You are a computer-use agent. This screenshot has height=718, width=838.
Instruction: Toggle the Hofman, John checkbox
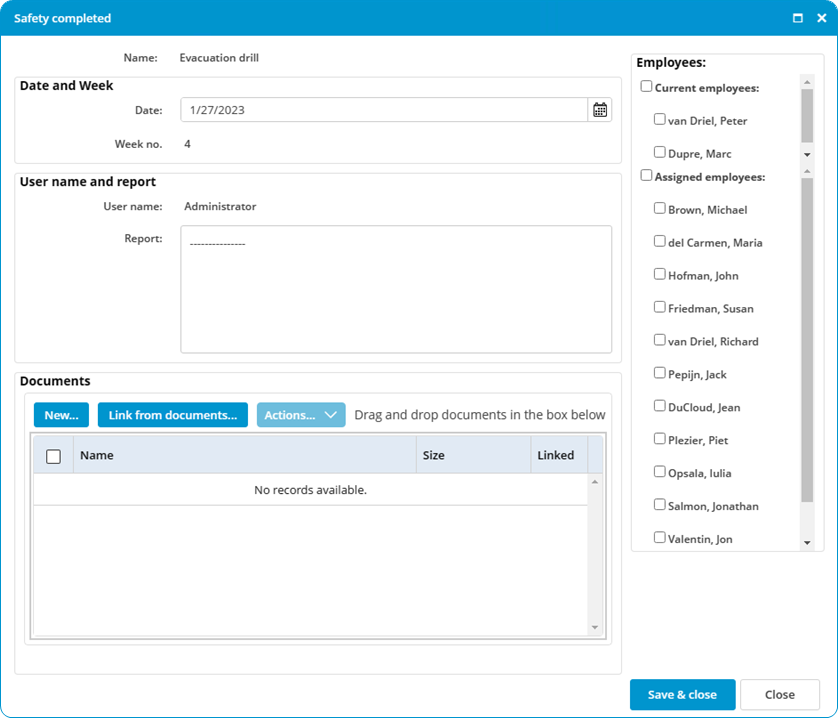coord(659,274)
